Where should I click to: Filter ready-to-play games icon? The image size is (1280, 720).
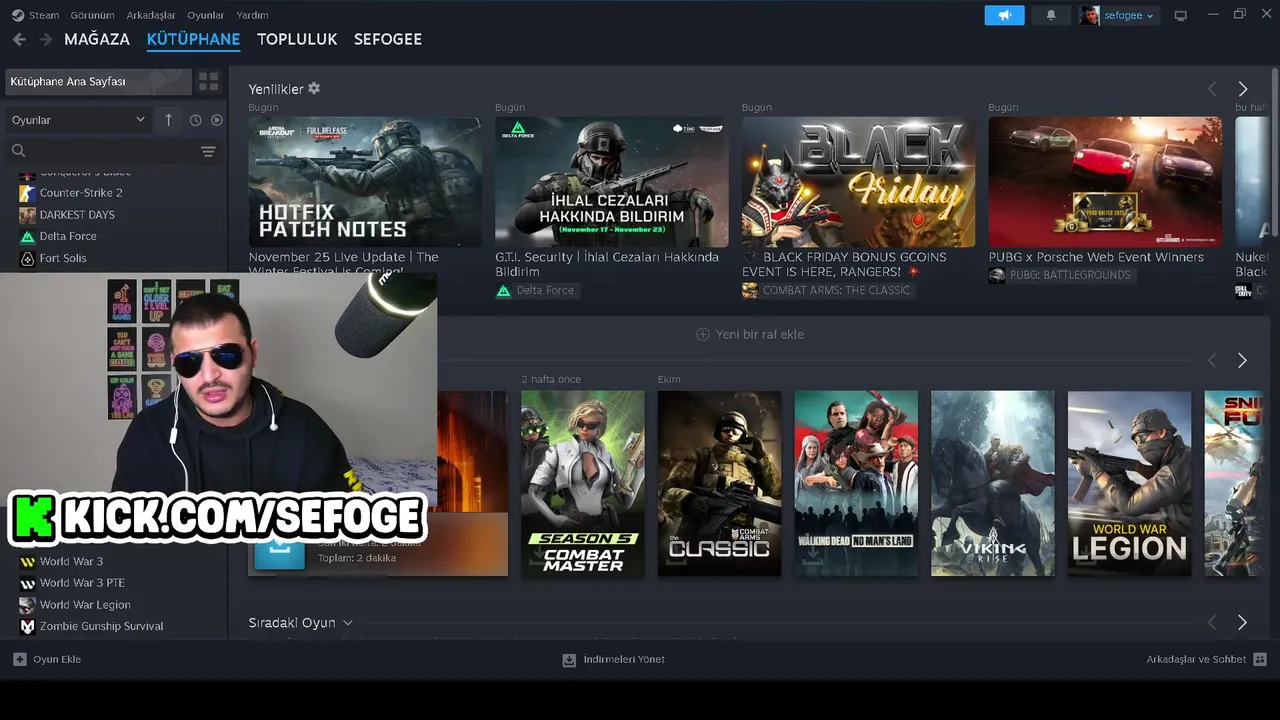pyautogui.click(x=216, y=120)
